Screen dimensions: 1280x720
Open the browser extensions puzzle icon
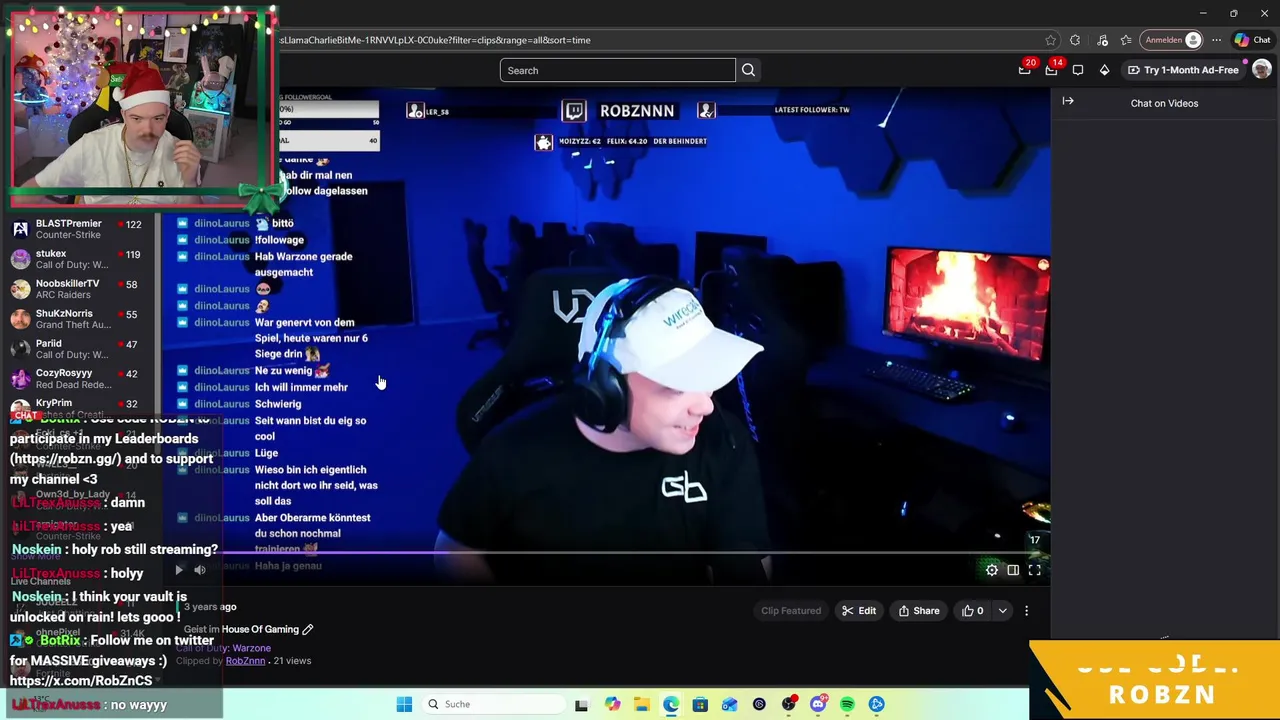click(x=1075, y=40)
